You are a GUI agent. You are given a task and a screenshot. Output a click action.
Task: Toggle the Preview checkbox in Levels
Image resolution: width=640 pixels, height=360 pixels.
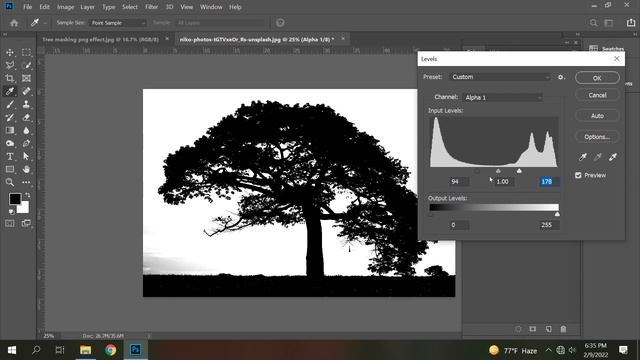pyautogui.click(x=578, y=175)
